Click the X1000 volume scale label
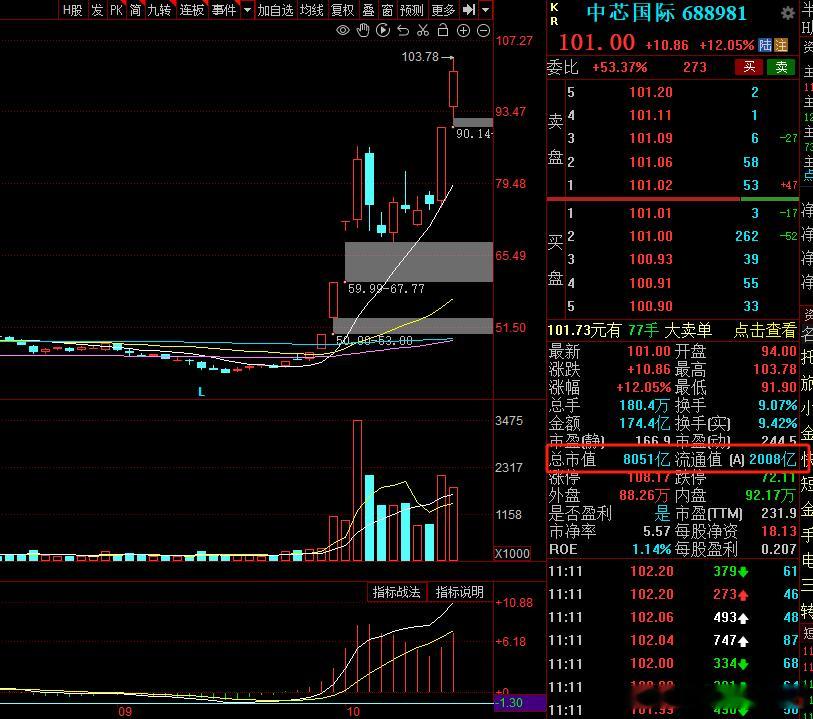 [512, 554]
